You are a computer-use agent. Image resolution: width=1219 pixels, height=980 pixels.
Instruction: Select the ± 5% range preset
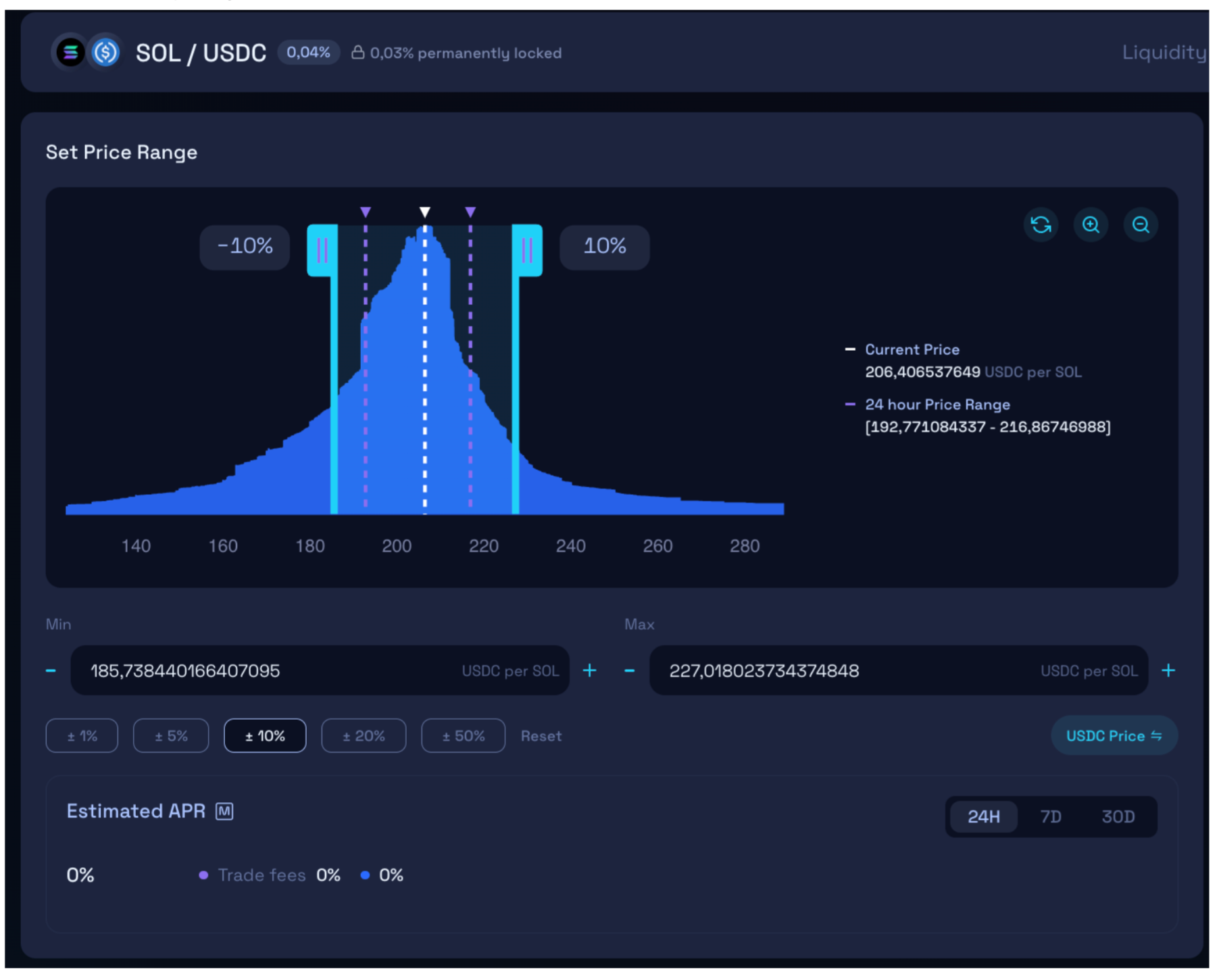pos(171,736)
